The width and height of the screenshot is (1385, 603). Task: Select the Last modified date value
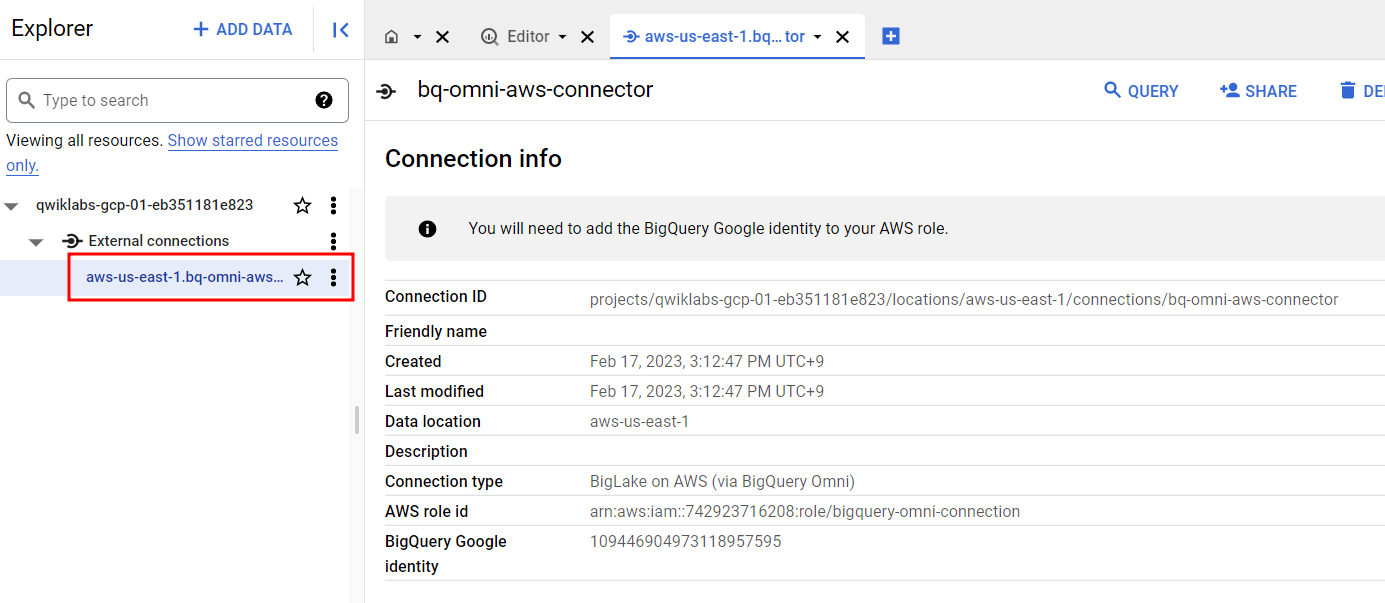(x=707, y=391)
